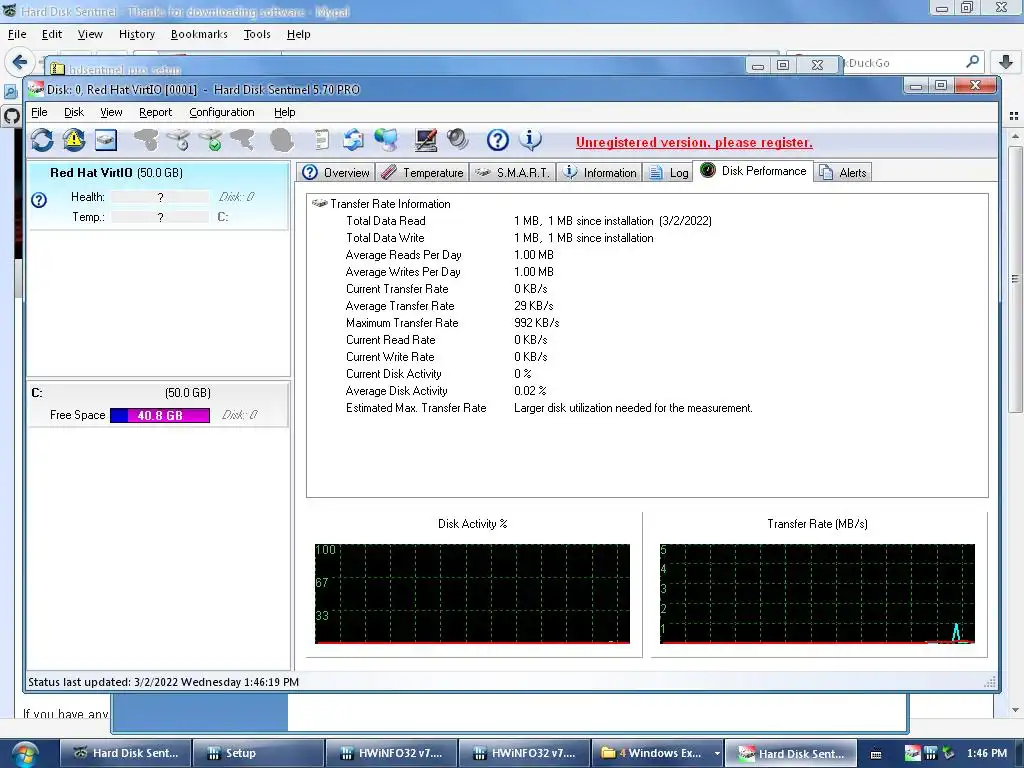Click the Downloads arrow in the Mypal browser
1024x768 pixels.
tap(1006, 62)
